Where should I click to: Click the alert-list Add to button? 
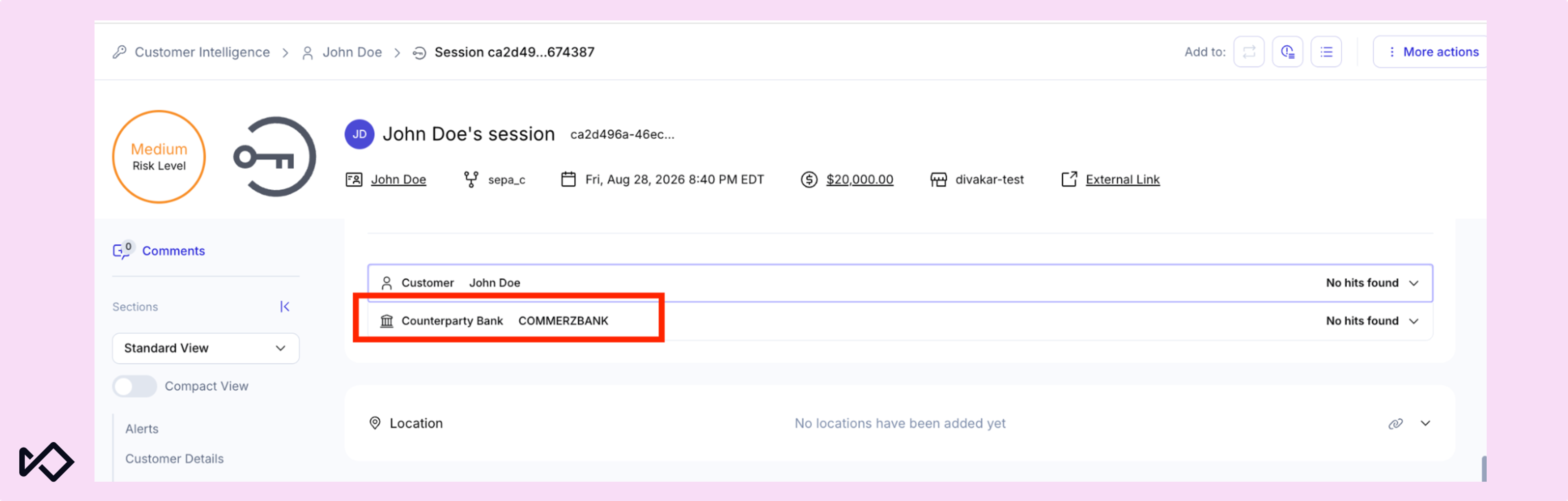1287,52
